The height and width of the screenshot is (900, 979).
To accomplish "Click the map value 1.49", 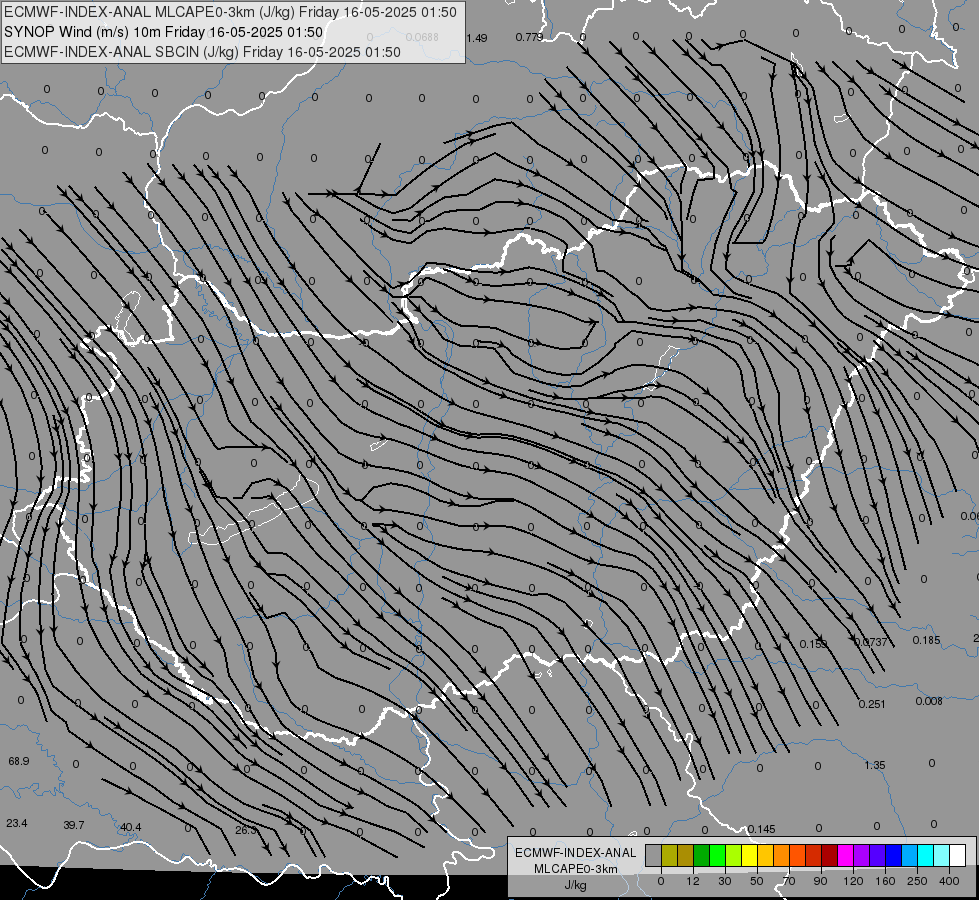I will (x=476, y=38).
